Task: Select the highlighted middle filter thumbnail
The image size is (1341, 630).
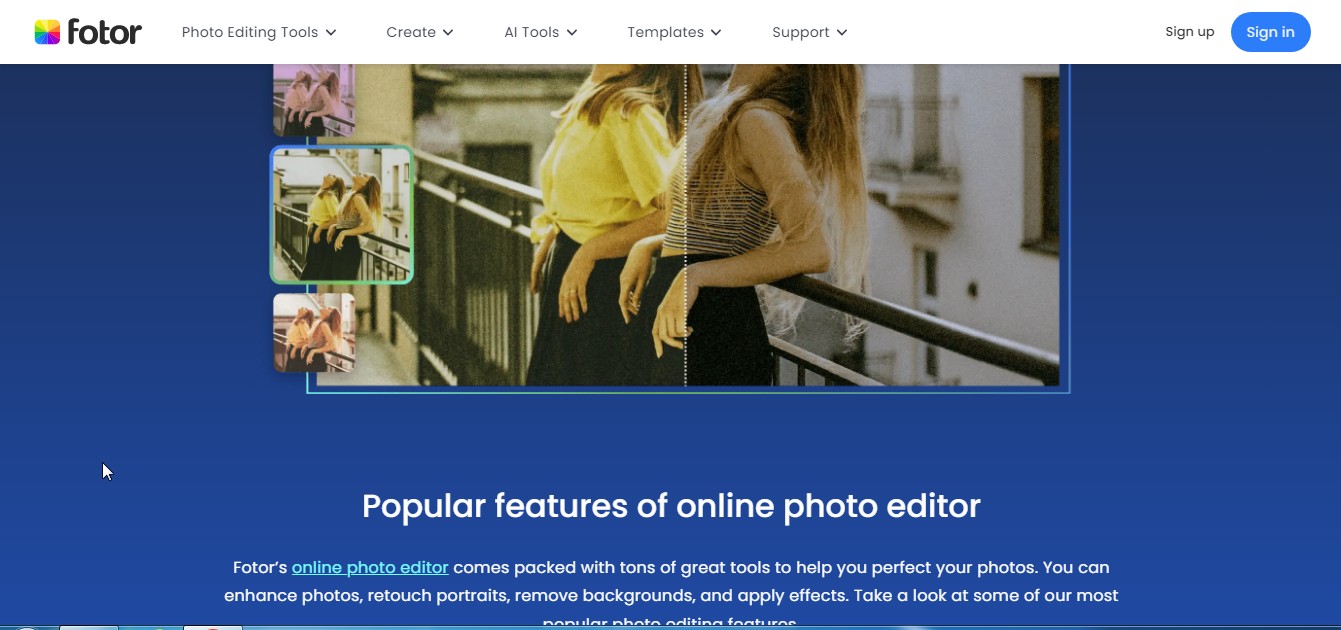Action: 341,214
